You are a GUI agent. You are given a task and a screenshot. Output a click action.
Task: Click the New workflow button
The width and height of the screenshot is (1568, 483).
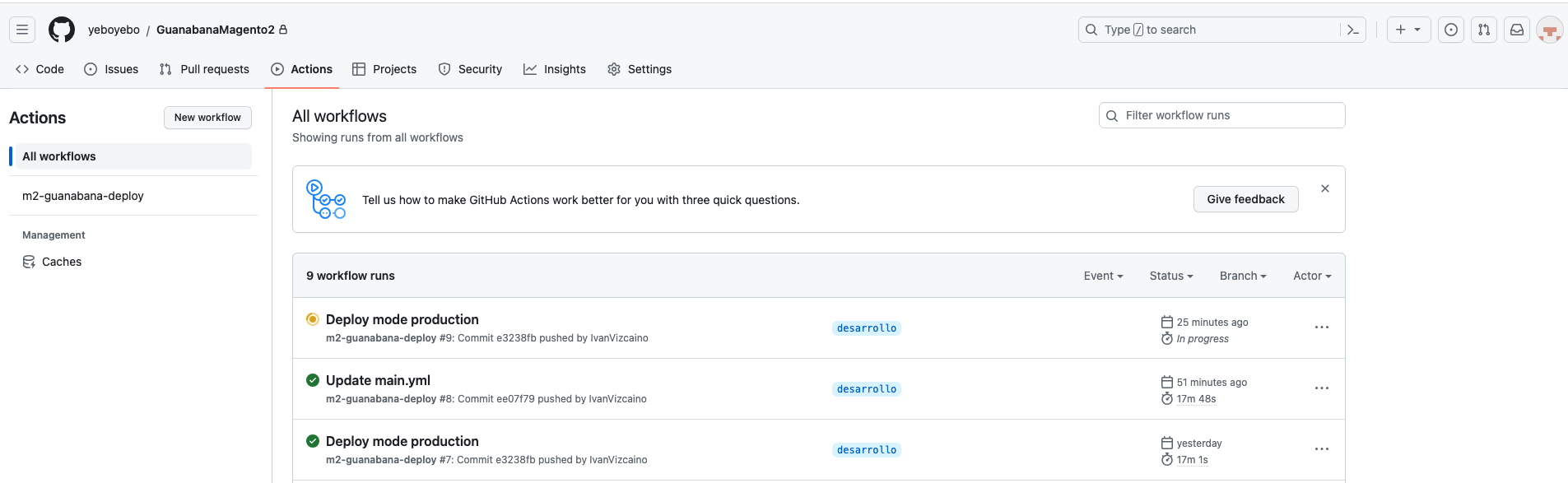click(207, 118)
